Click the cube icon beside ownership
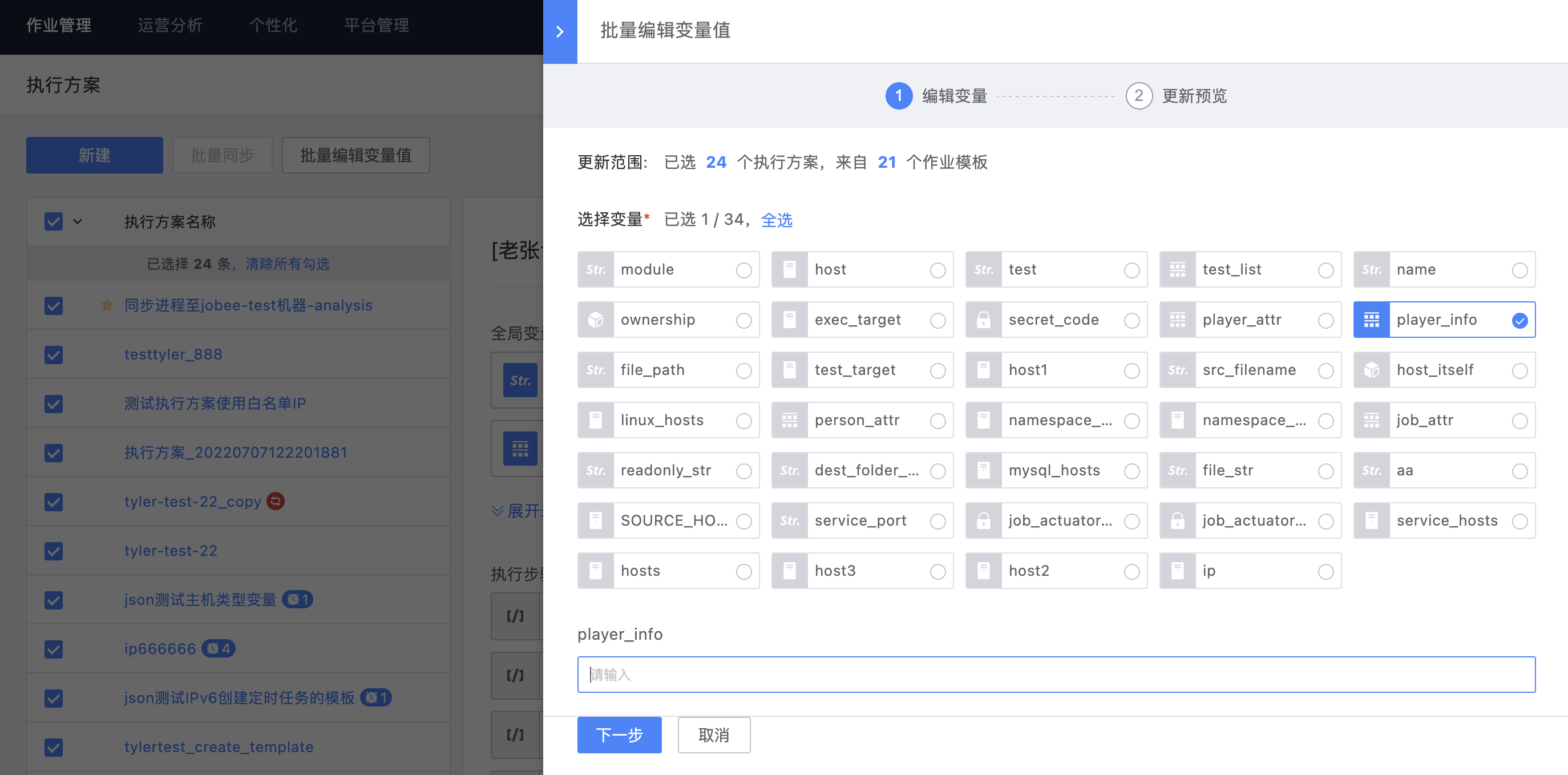1568x775 pixels. (595, 320)
